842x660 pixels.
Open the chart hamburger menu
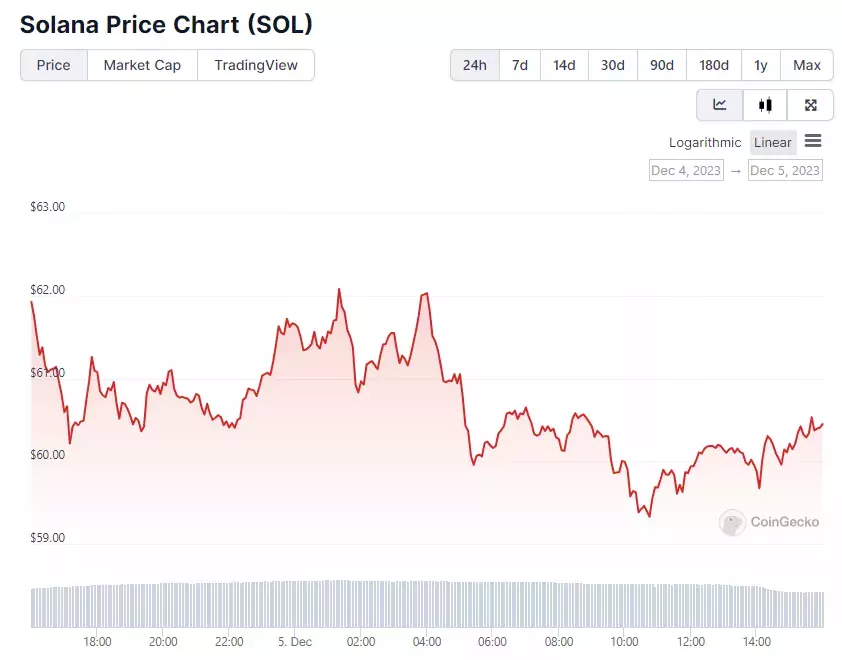click(813, 141)
